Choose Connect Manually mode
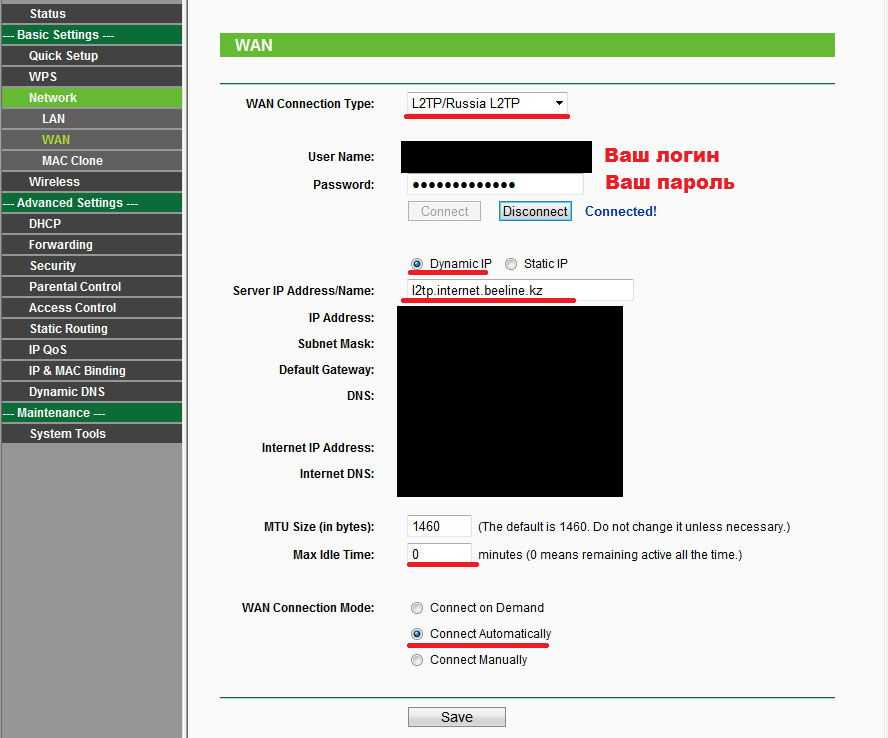This screenshot has height=738, width=888. tap(417, 660)
